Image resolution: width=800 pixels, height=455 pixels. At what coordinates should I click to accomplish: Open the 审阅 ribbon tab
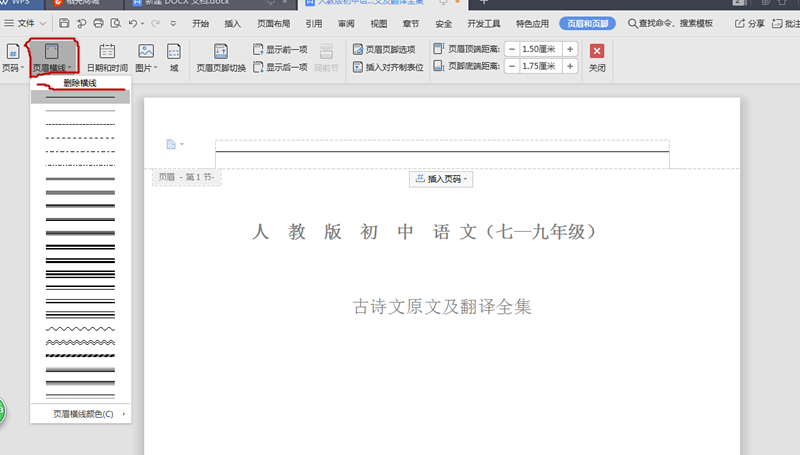tap(346, 23)
